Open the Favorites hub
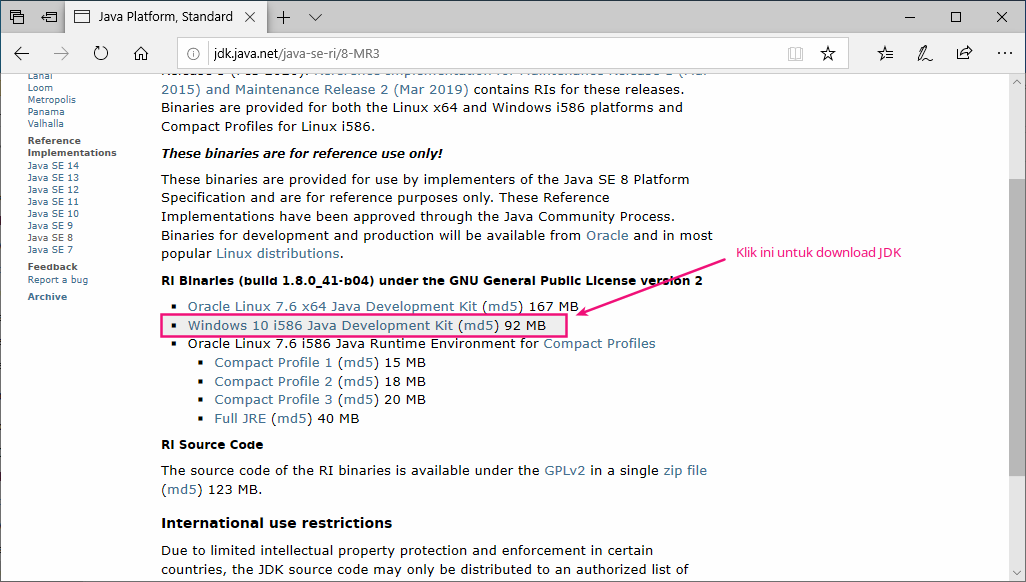This screenshot has height=582, width=1026. 885,53
